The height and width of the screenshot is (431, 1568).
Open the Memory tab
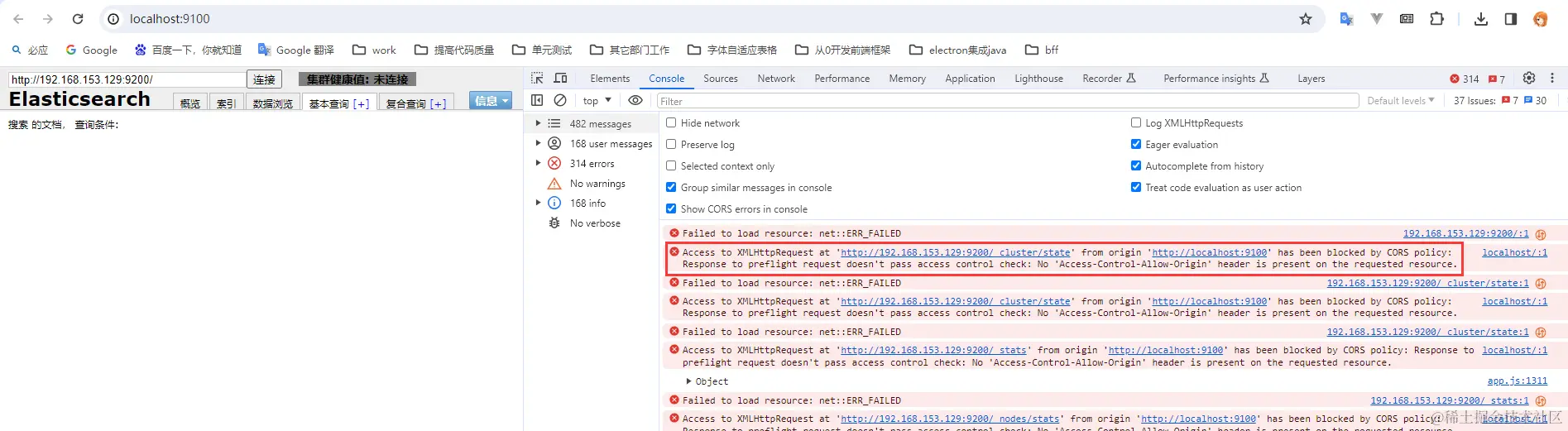tap(907, 79)
